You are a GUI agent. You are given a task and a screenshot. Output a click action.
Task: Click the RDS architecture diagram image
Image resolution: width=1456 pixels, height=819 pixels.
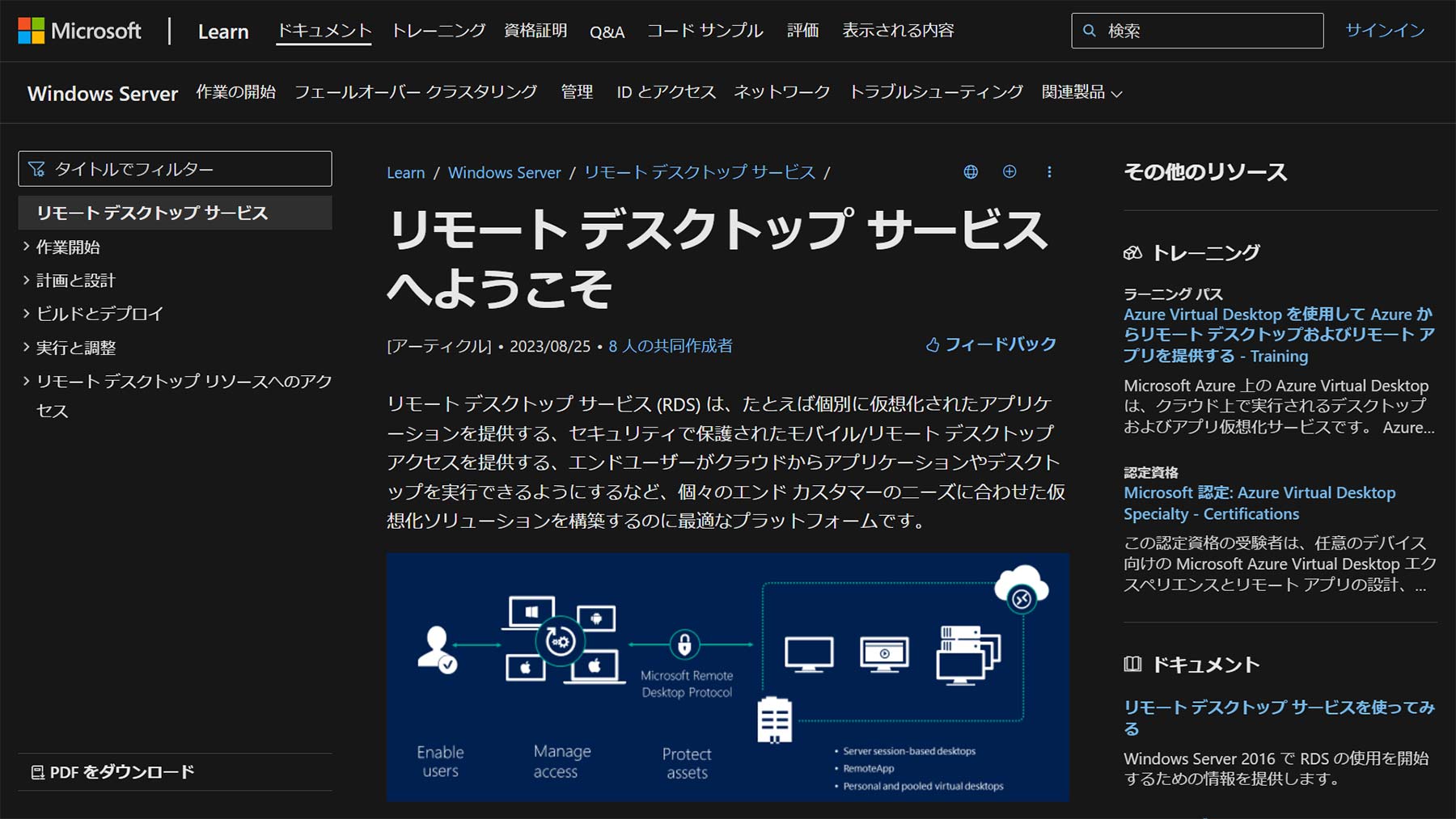[727, 678]
